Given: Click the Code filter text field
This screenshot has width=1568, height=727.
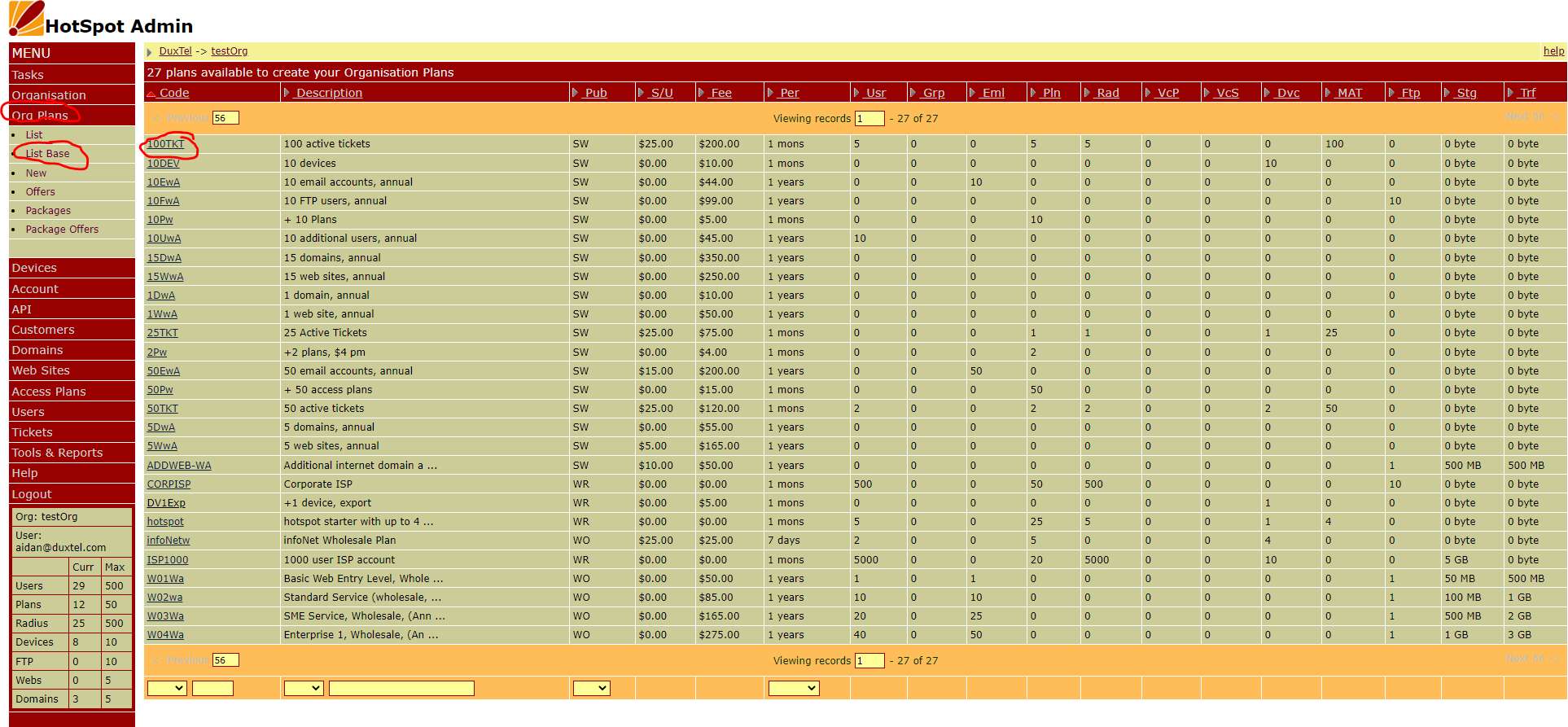Looking at the screenshot, I should pyautogui.click(x=213, y=688).
